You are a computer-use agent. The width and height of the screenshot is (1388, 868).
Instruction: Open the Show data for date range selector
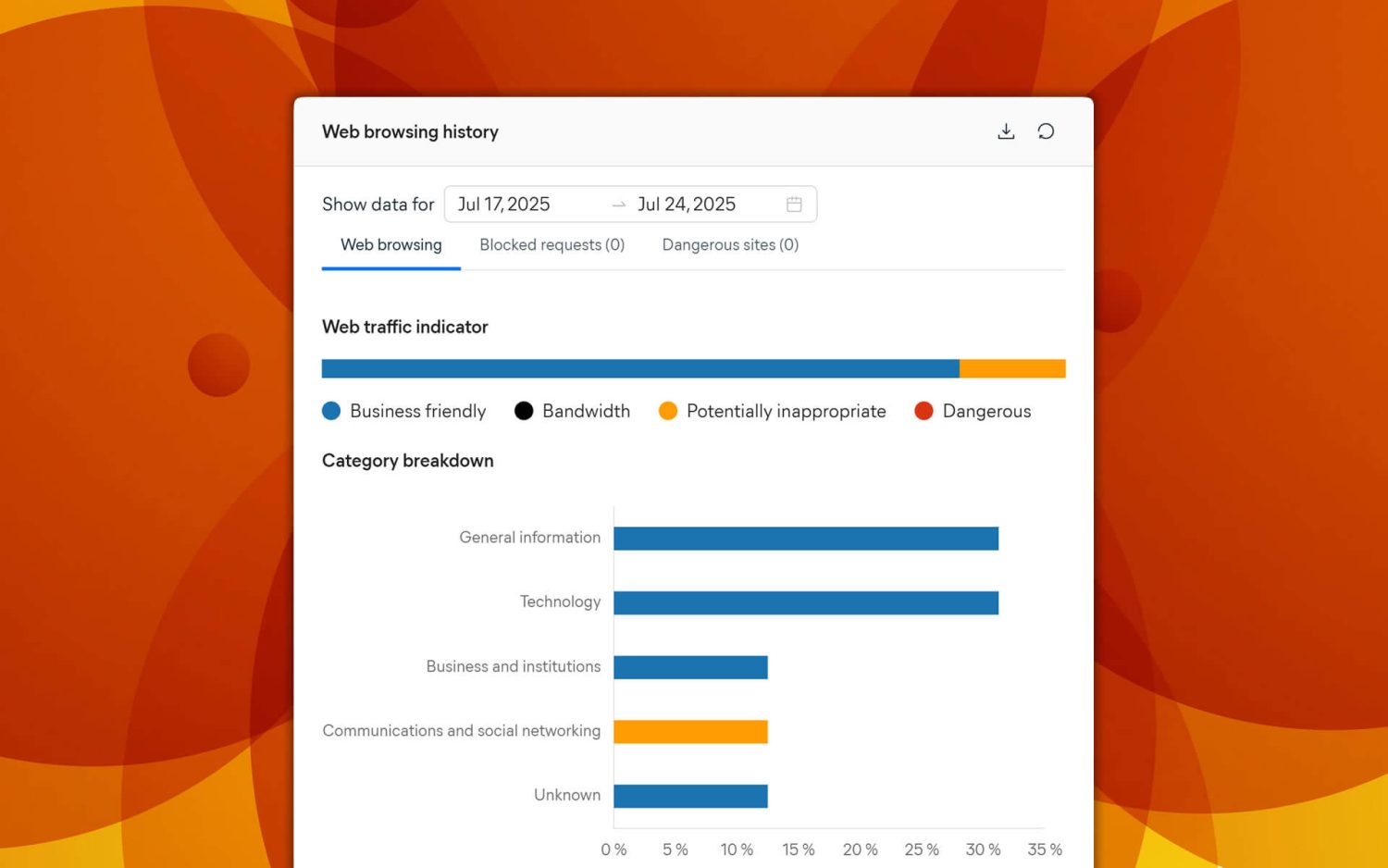(631, 204)
